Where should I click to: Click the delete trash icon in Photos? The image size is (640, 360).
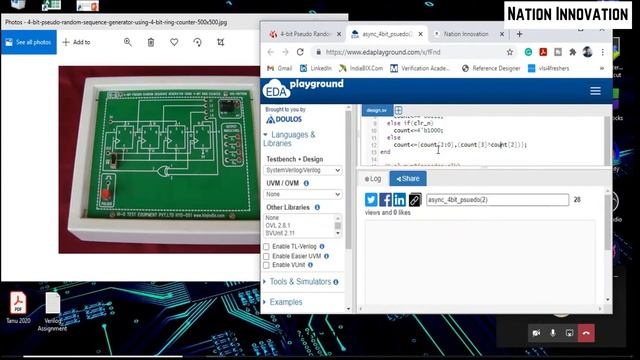(151, 42)
